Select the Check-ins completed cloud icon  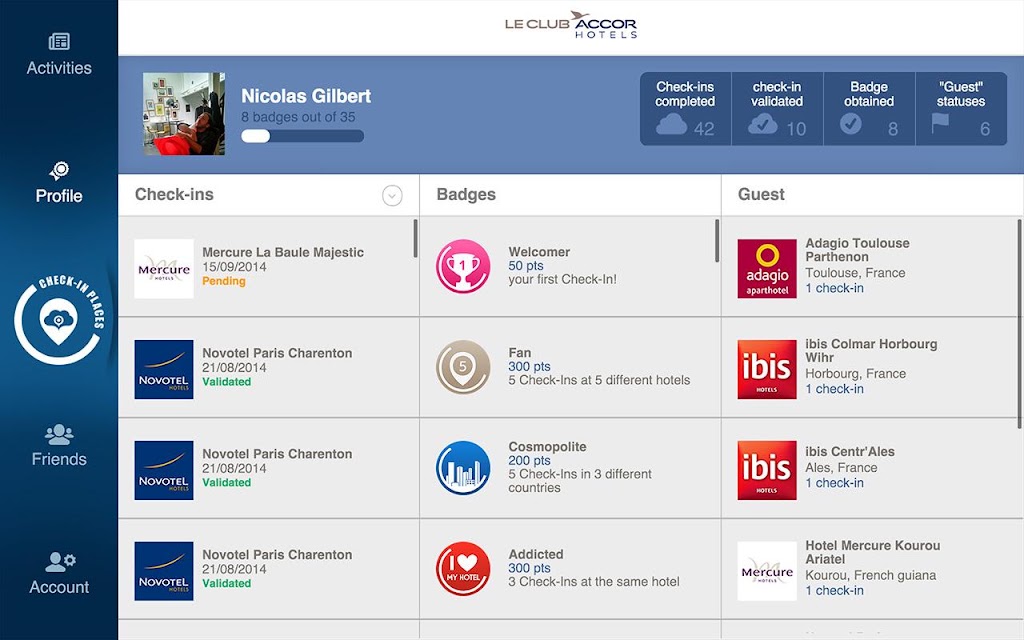click(x=671, y=124)
